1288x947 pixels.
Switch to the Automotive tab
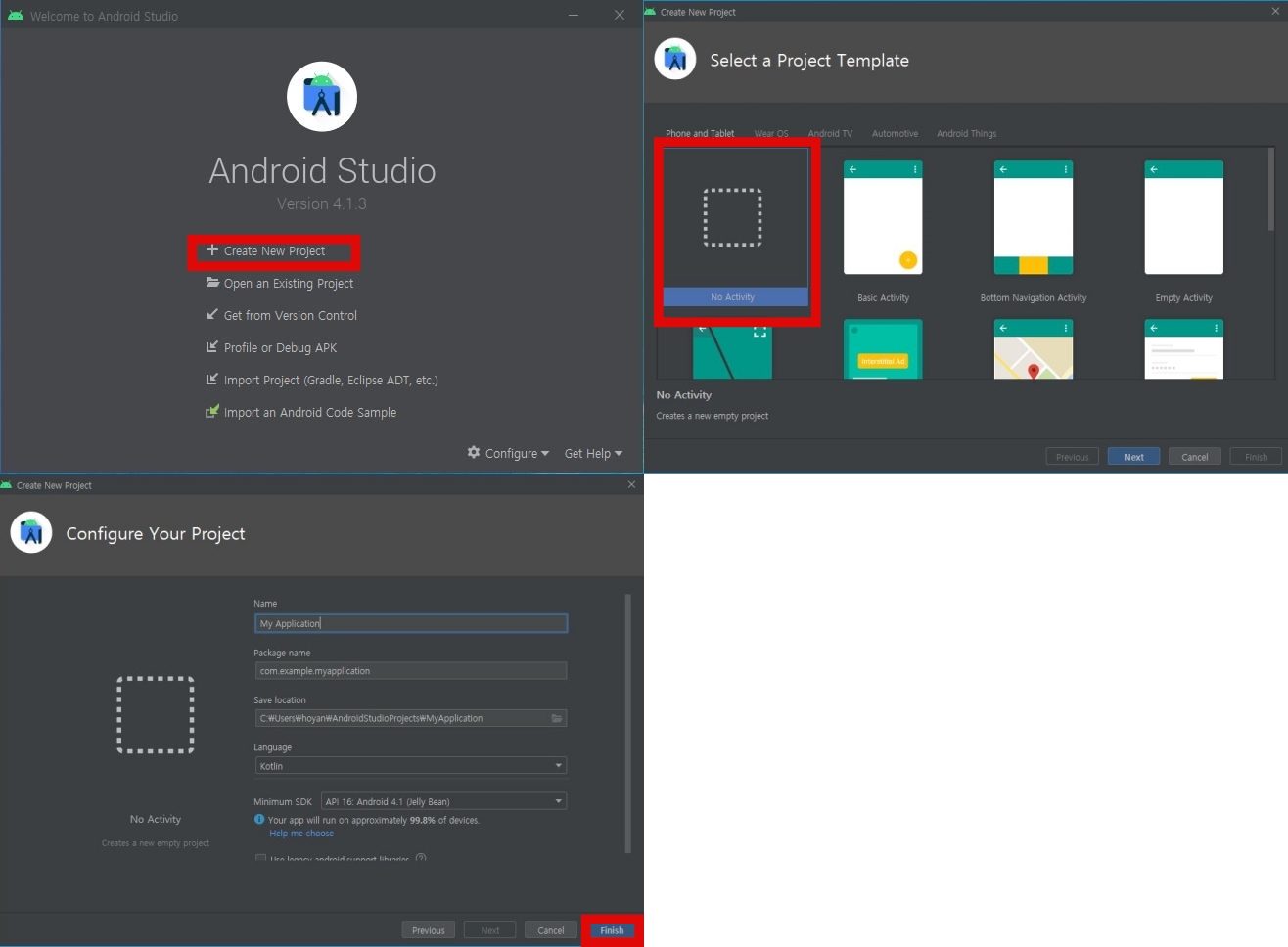(x=895, y=134)
